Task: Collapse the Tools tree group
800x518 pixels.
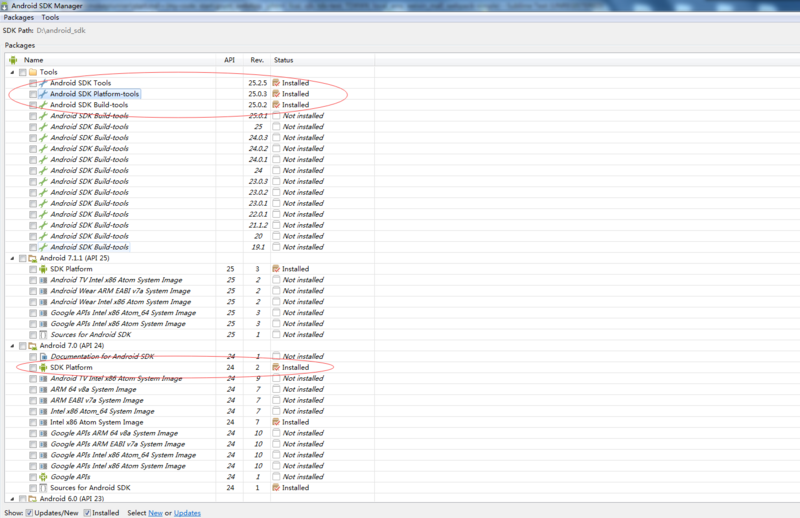Action: coord(12,72)
